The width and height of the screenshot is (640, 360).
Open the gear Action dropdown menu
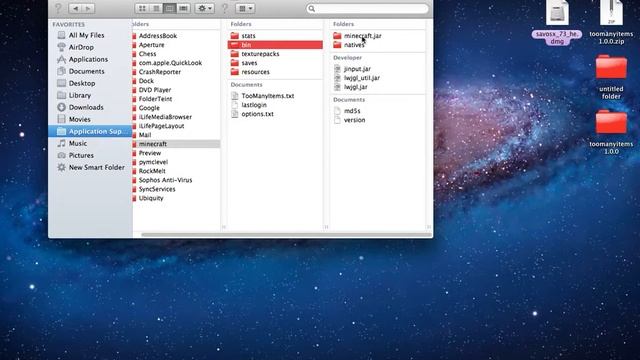click(x=204, y=8)
